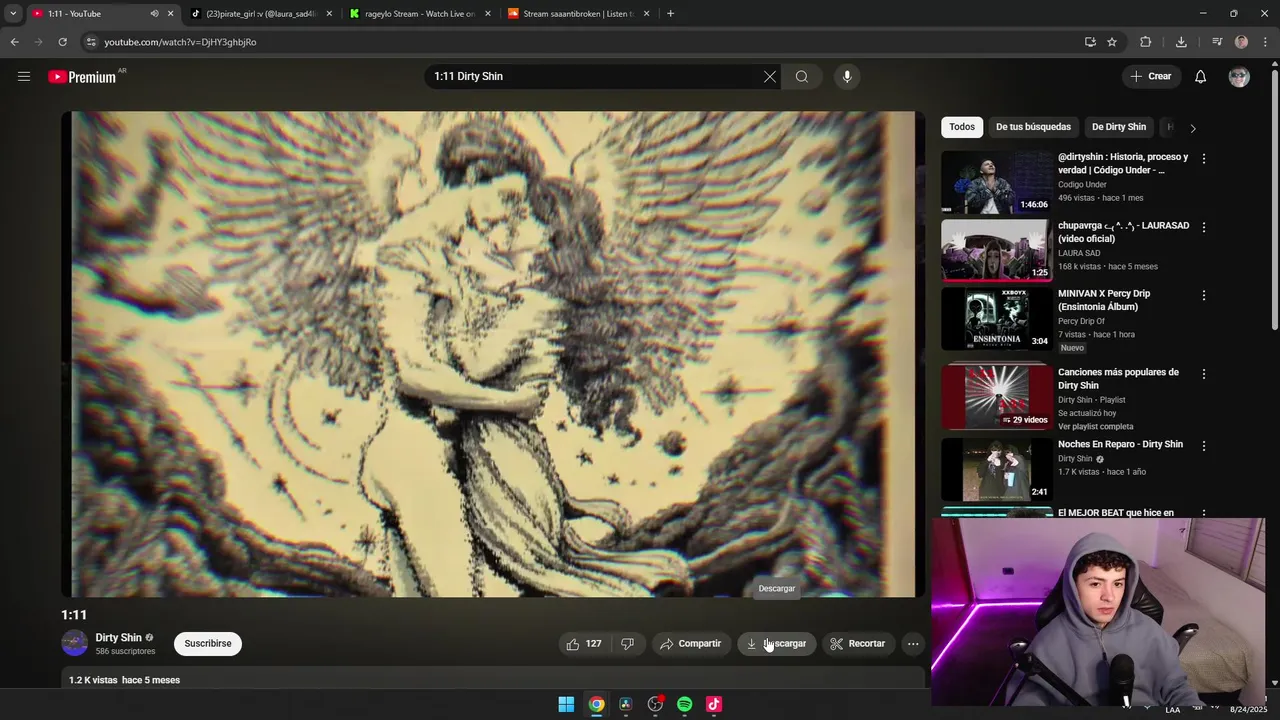Start voice search with the microphone icon
This screenshot has width=1280, height=720.
pos(847,77)
